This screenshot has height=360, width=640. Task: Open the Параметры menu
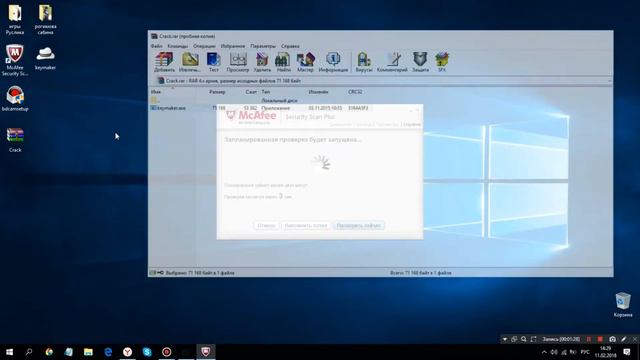tap(263, 46)
